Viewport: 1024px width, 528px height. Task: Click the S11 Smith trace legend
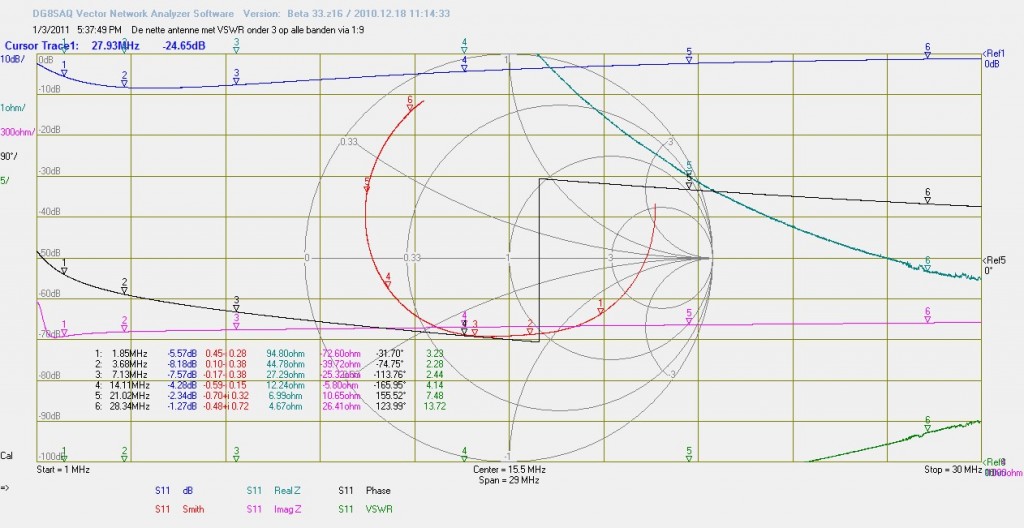[x=180, y=509]
